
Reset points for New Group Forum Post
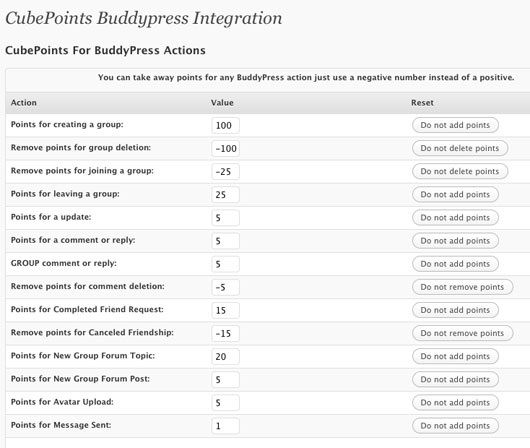pyautogui.click(x=455, y=379)
